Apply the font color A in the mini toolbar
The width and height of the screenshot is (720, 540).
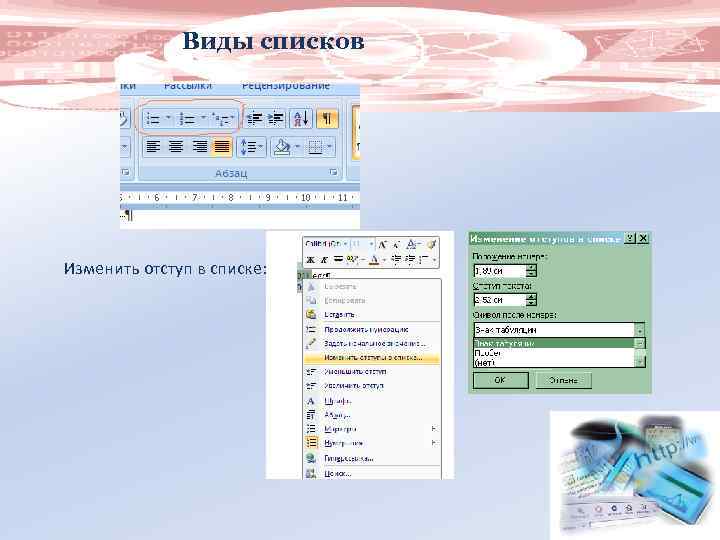[374, 260]
